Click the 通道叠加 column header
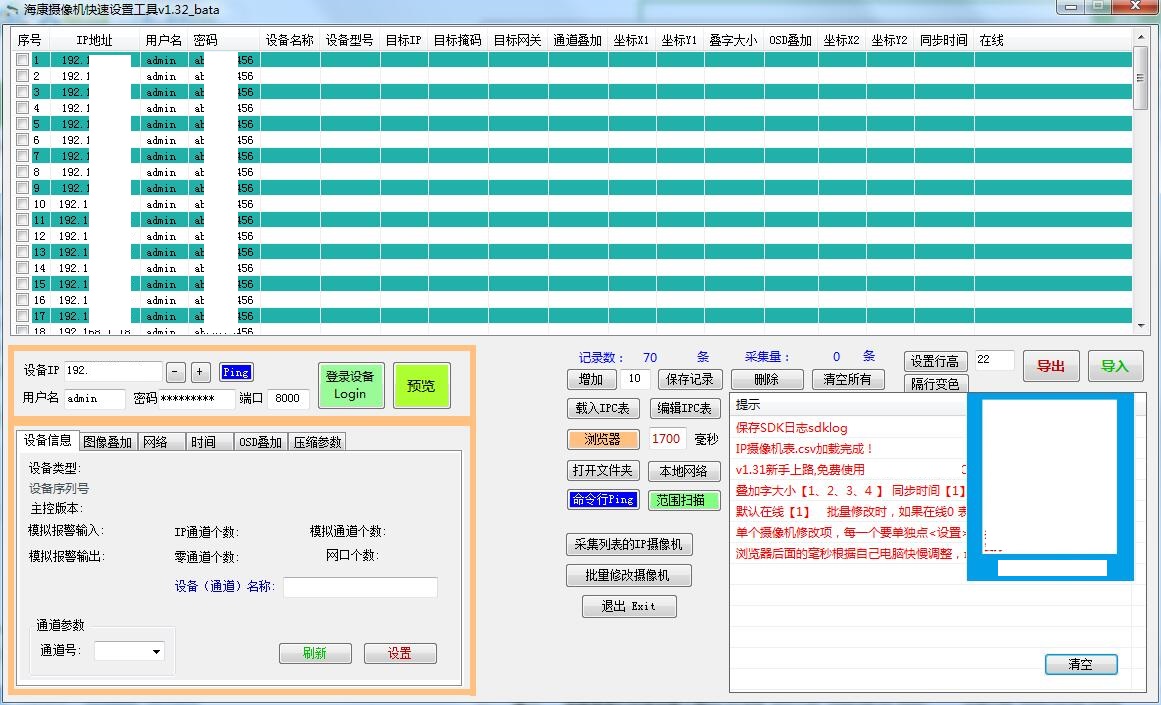1161x705 pixels. (578, 40)
